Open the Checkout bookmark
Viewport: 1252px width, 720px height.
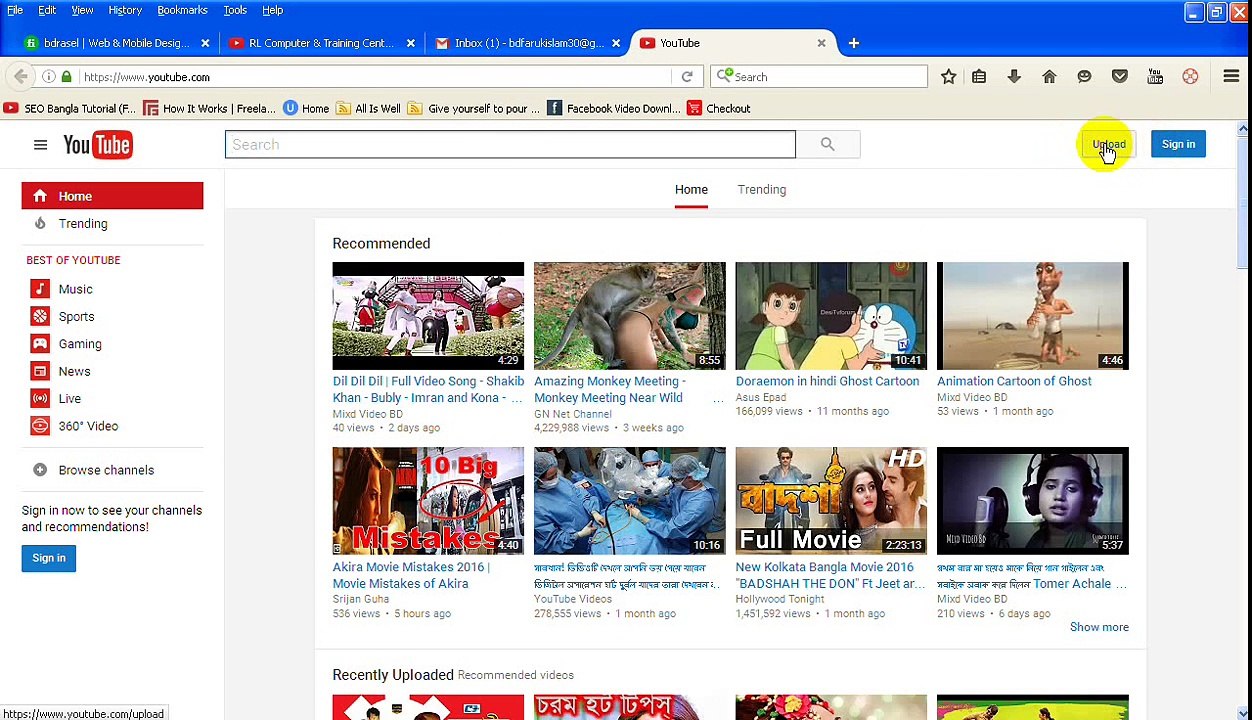[x=718, y=108]
